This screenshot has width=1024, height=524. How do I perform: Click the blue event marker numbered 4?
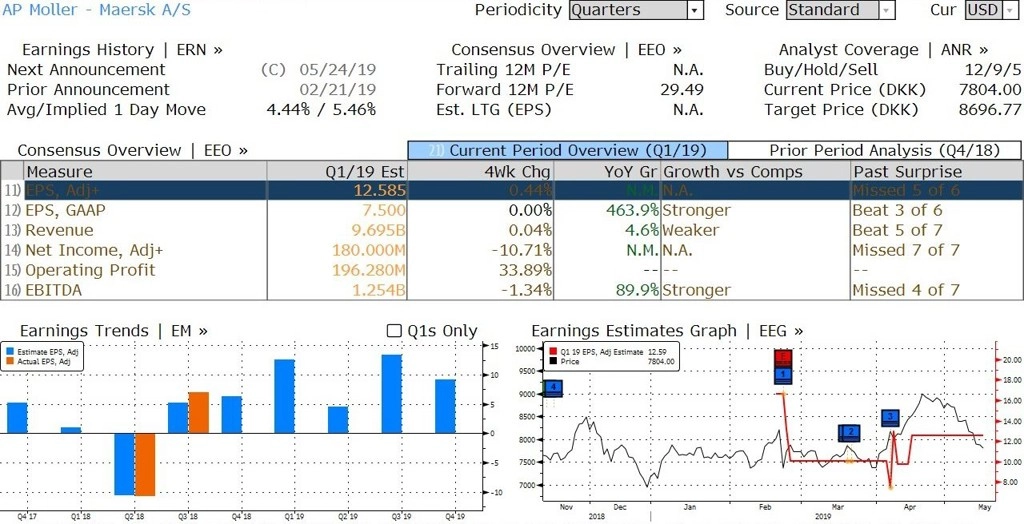(x=552, y=388)
